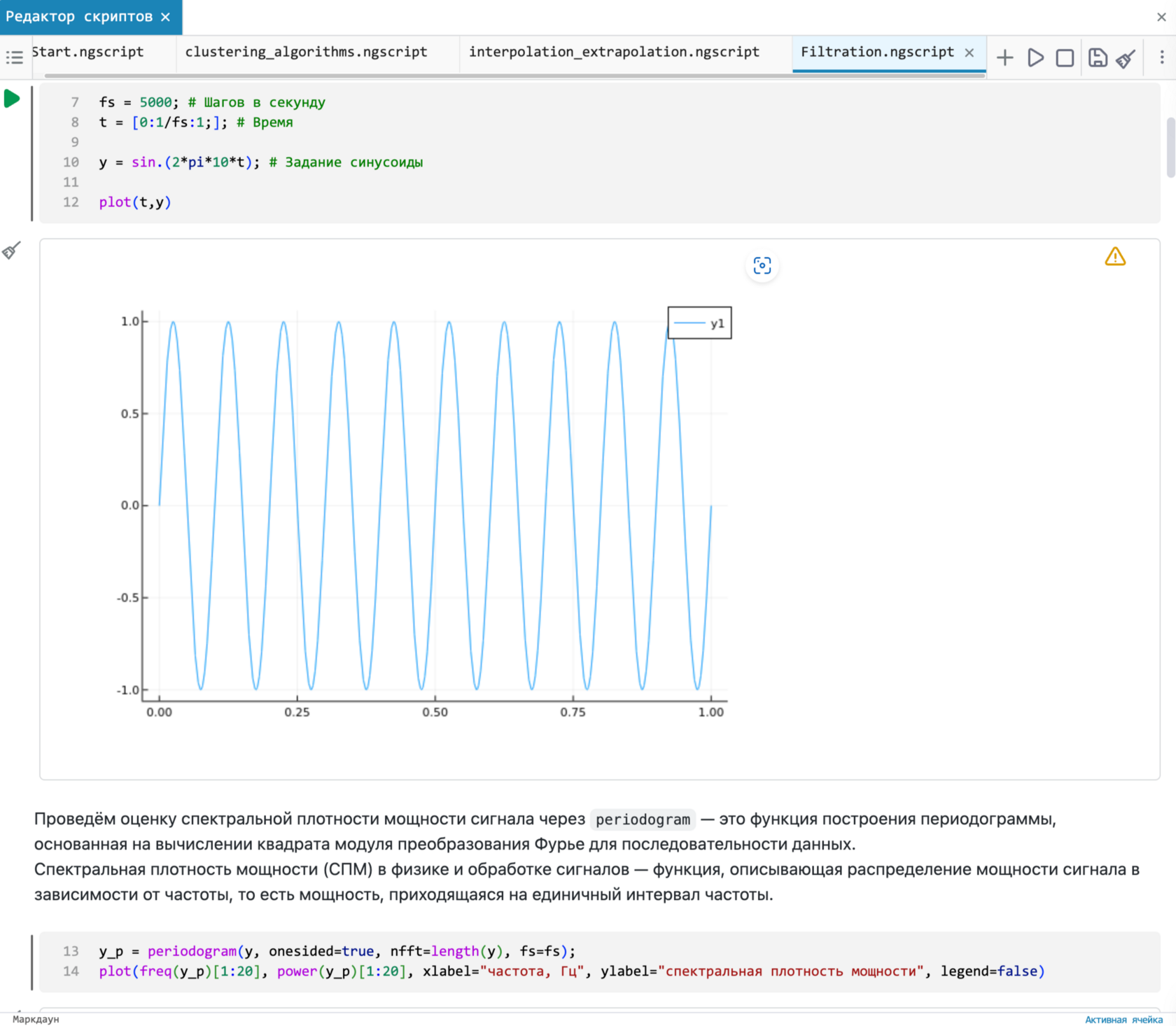Run the whole script with play icon
Screen dimensions: 1176x1026
coord(1035,57)
